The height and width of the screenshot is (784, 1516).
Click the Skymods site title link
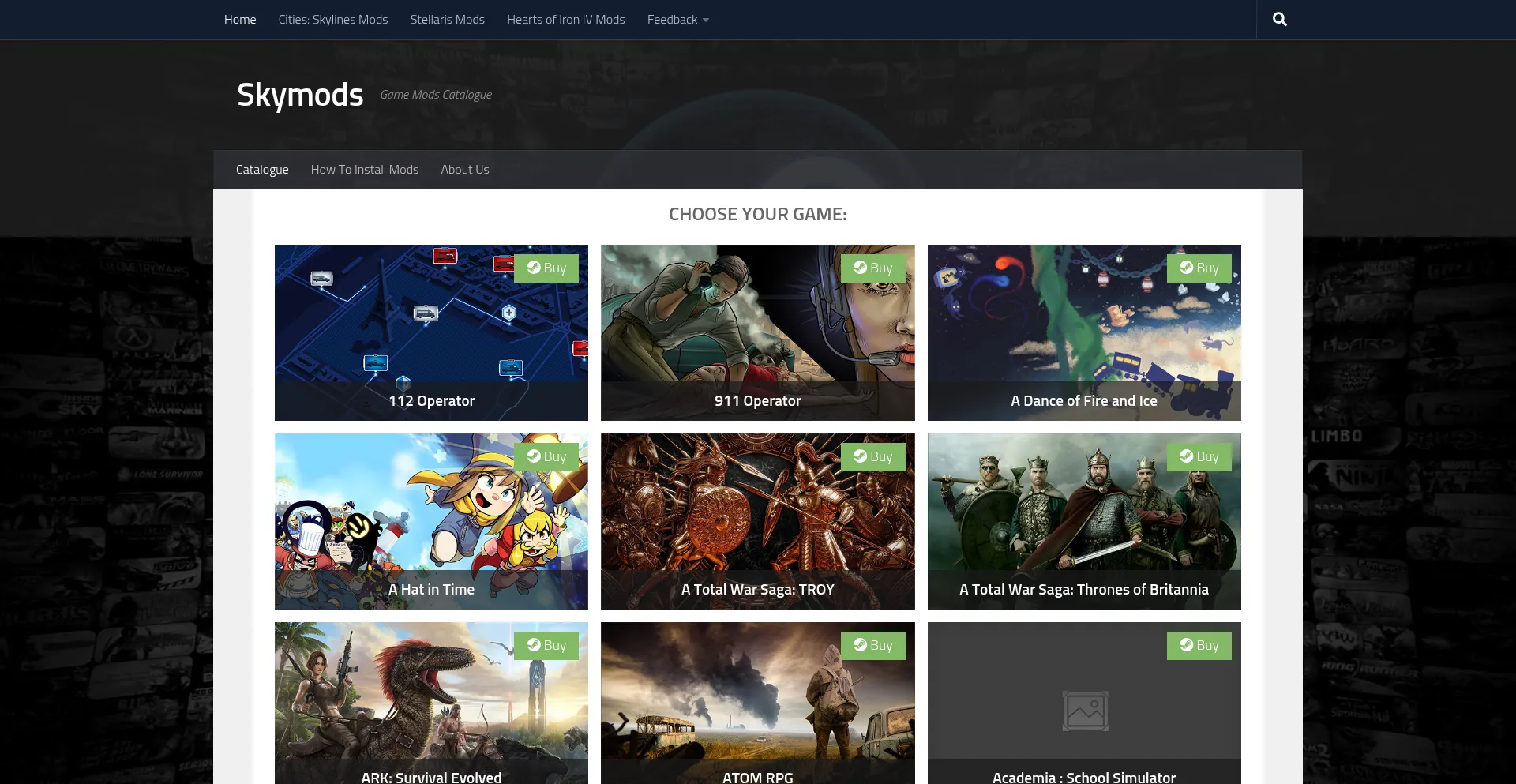pos(300,95)
